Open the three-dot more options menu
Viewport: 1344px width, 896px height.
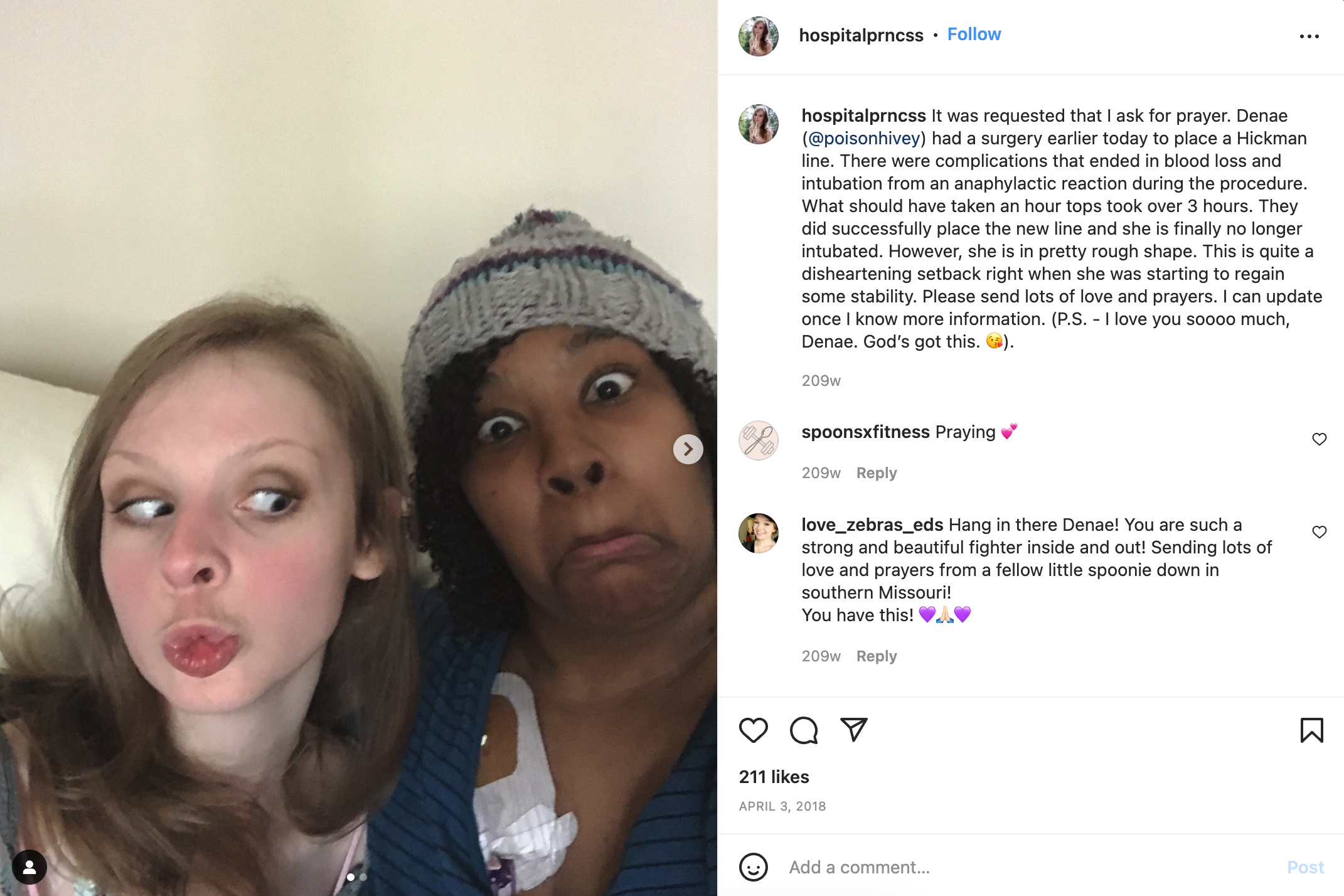click(x=1309, y=36)
